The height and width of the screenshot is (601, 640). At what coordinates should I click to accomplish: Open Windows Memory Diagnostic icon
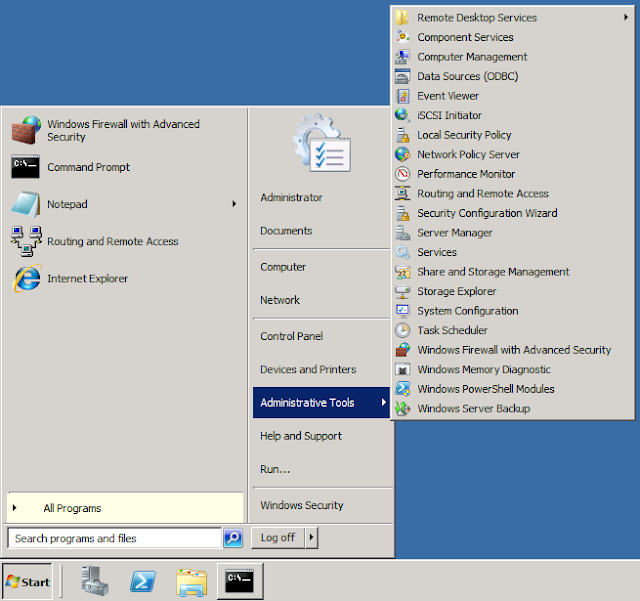[402, 370]
